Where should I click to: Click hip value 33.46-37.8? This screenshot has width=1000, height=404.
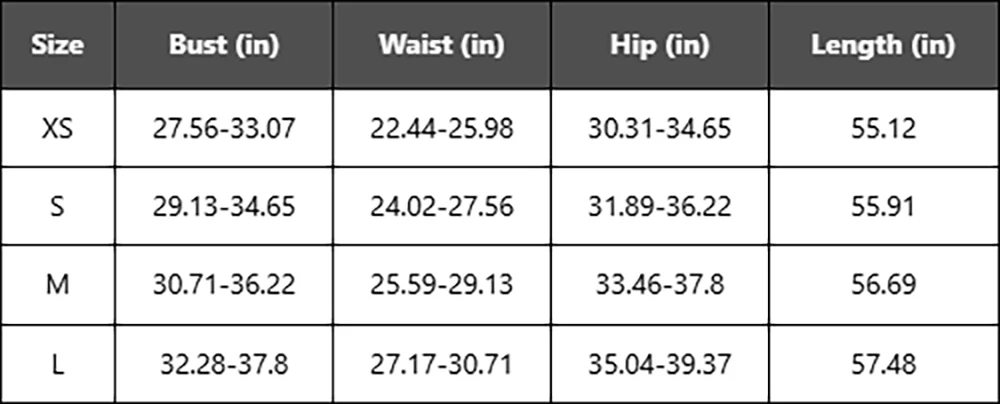click(x=659, y=285)
